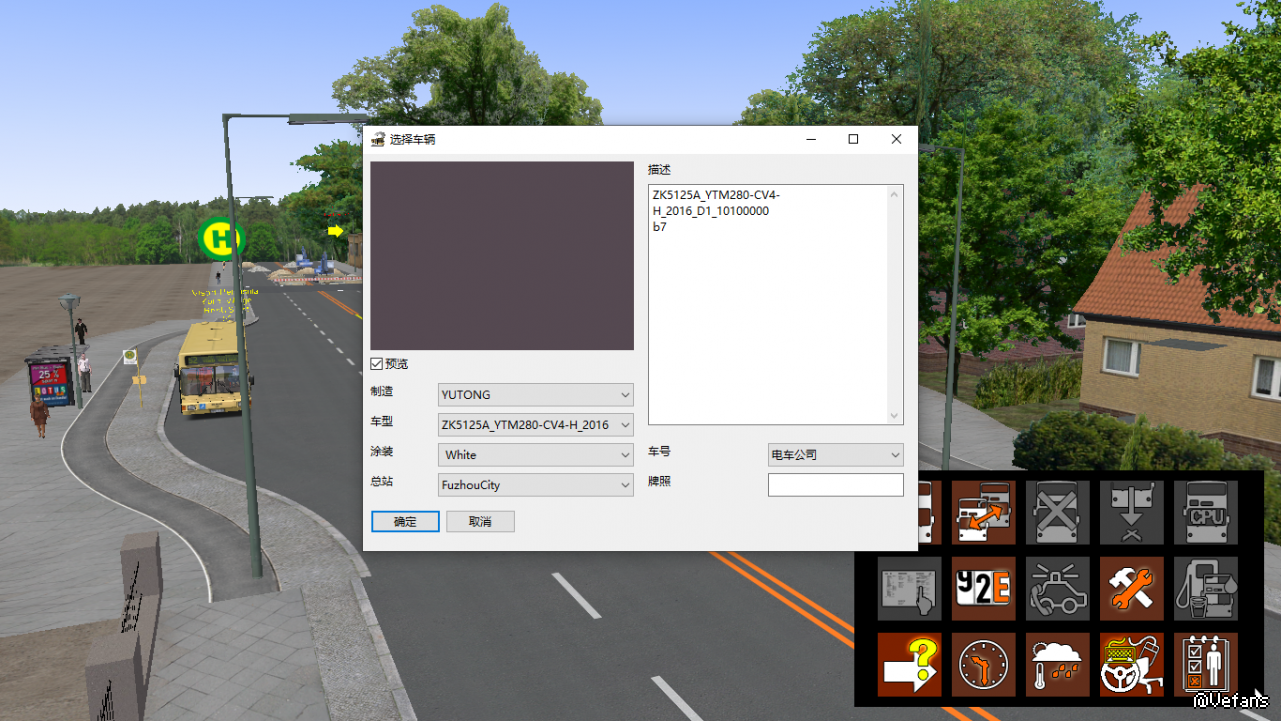Click the 92E license plate icon
Viewport: 1281px width, 721px height.
point(983,588)
